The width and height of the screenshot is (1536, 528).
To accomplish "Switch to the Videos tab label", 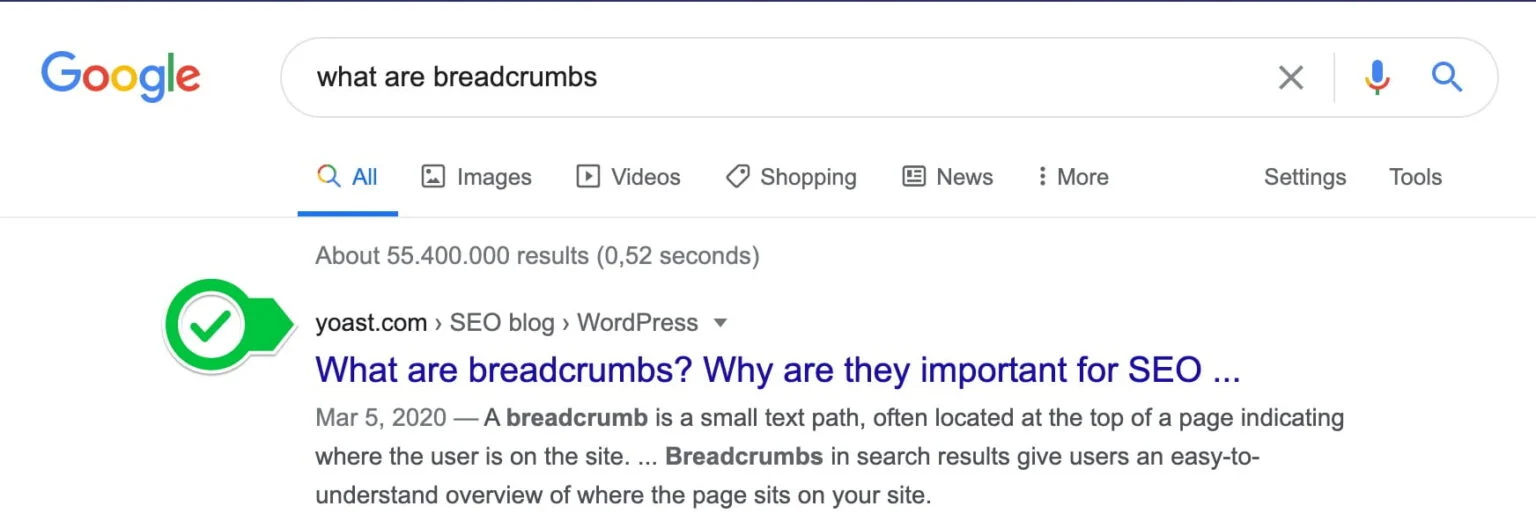I will pos(646,177).
